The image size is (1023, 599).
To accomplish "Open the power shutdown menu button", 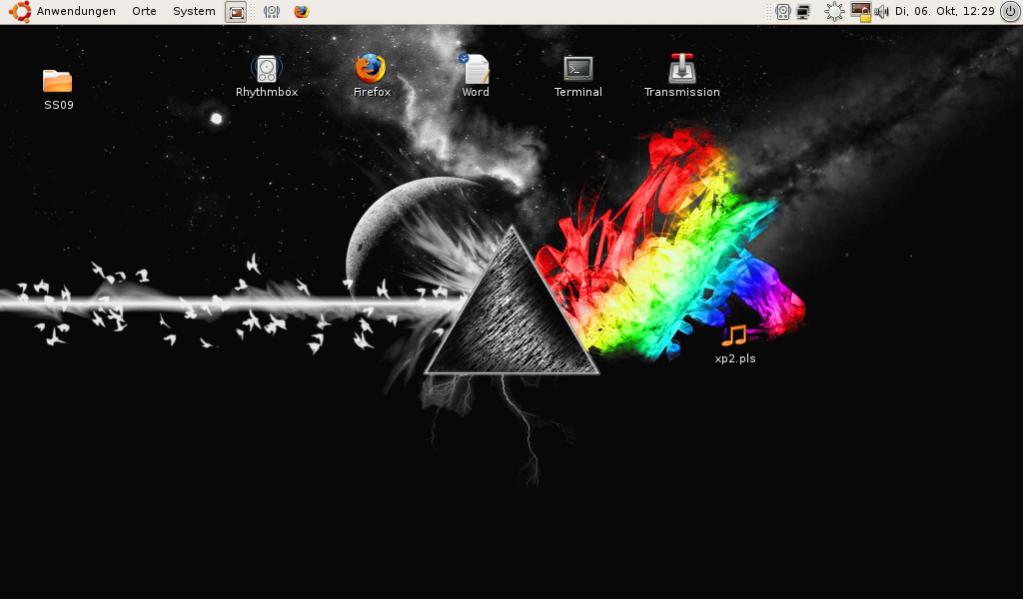I will click(x=1010, y=11).
